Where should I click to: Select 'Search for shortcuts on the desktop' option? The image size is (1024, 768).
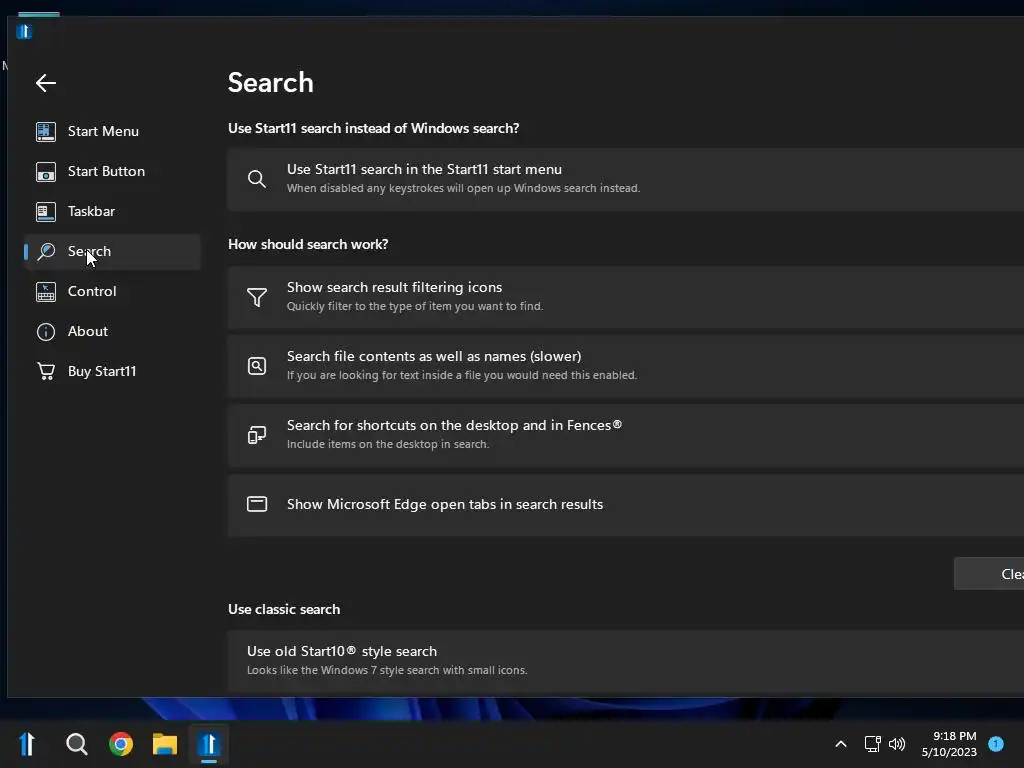[626, 435]
